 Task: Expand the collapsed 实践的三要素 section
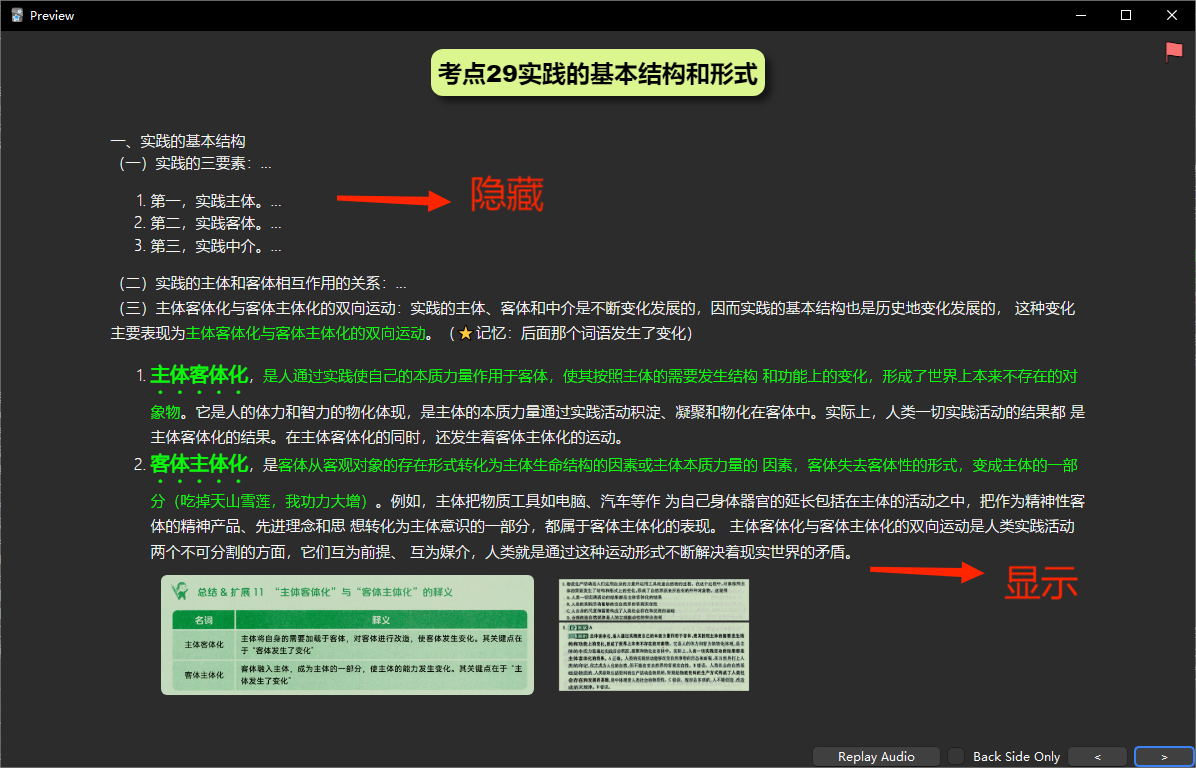coord(265,163)
